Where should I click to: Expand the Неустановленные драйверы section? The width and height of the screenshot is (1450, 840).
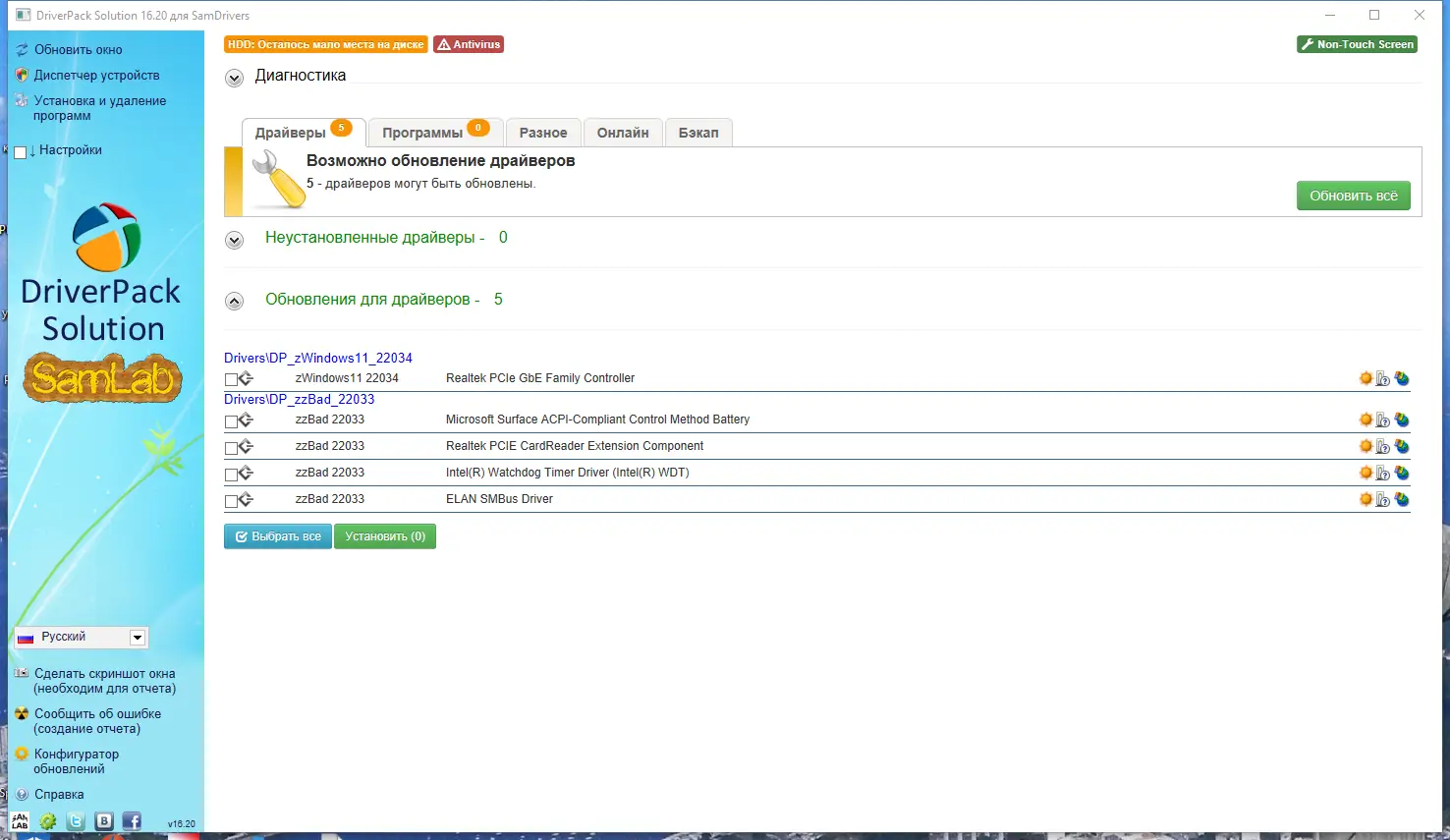234,240
